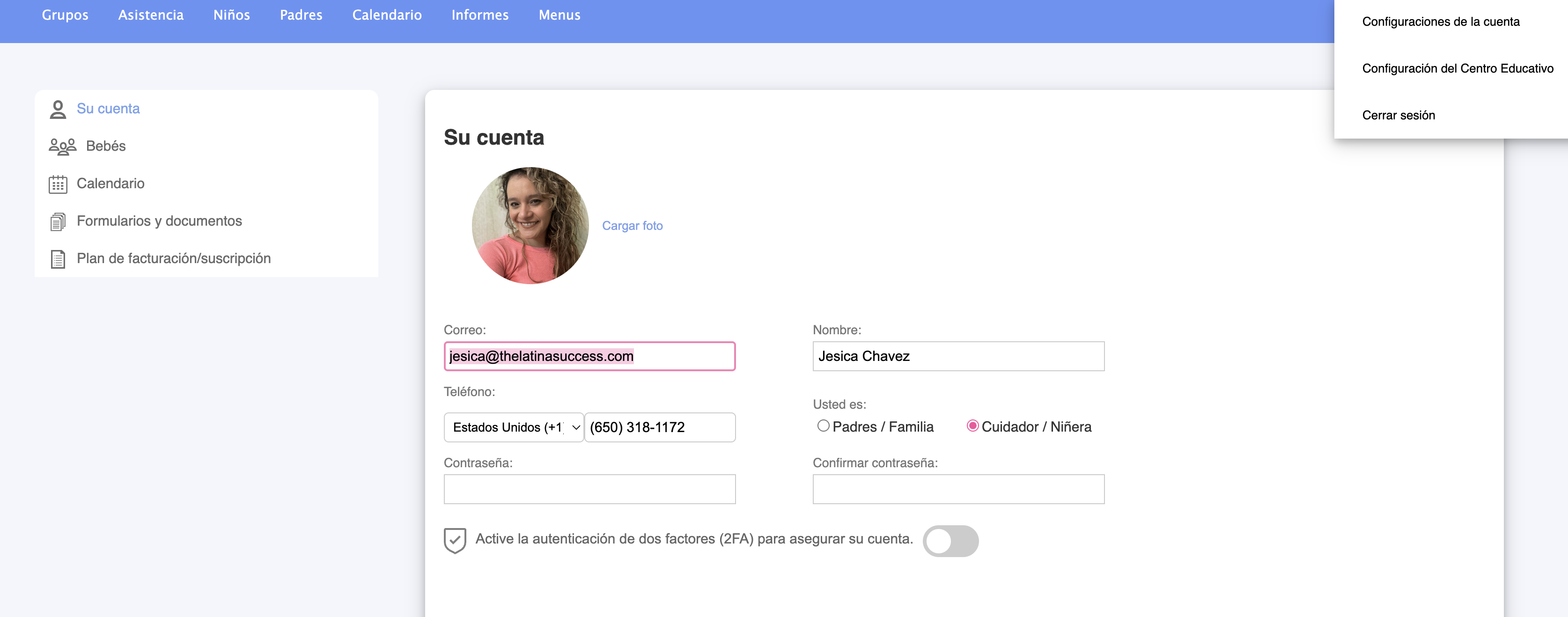Image resolution: width=1568 pixels, height=617 pixels.
Task: Click Cerrar sesión to log out
Action: pyautogui.click(x=1398, y=116)
